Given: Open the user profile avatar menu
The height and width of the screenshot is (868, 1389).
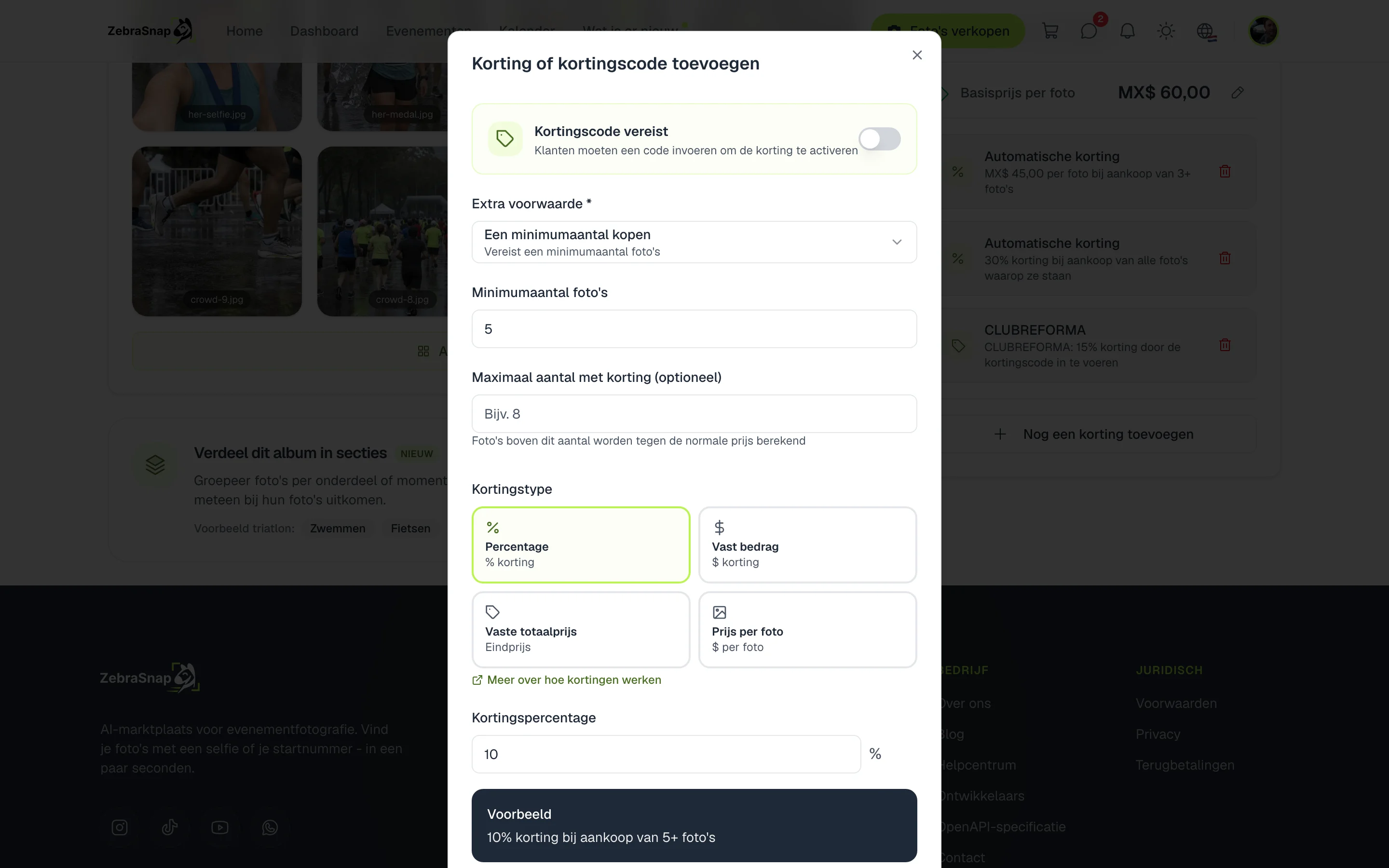Looking at the screenshot, I should [x=1263, y=31].
